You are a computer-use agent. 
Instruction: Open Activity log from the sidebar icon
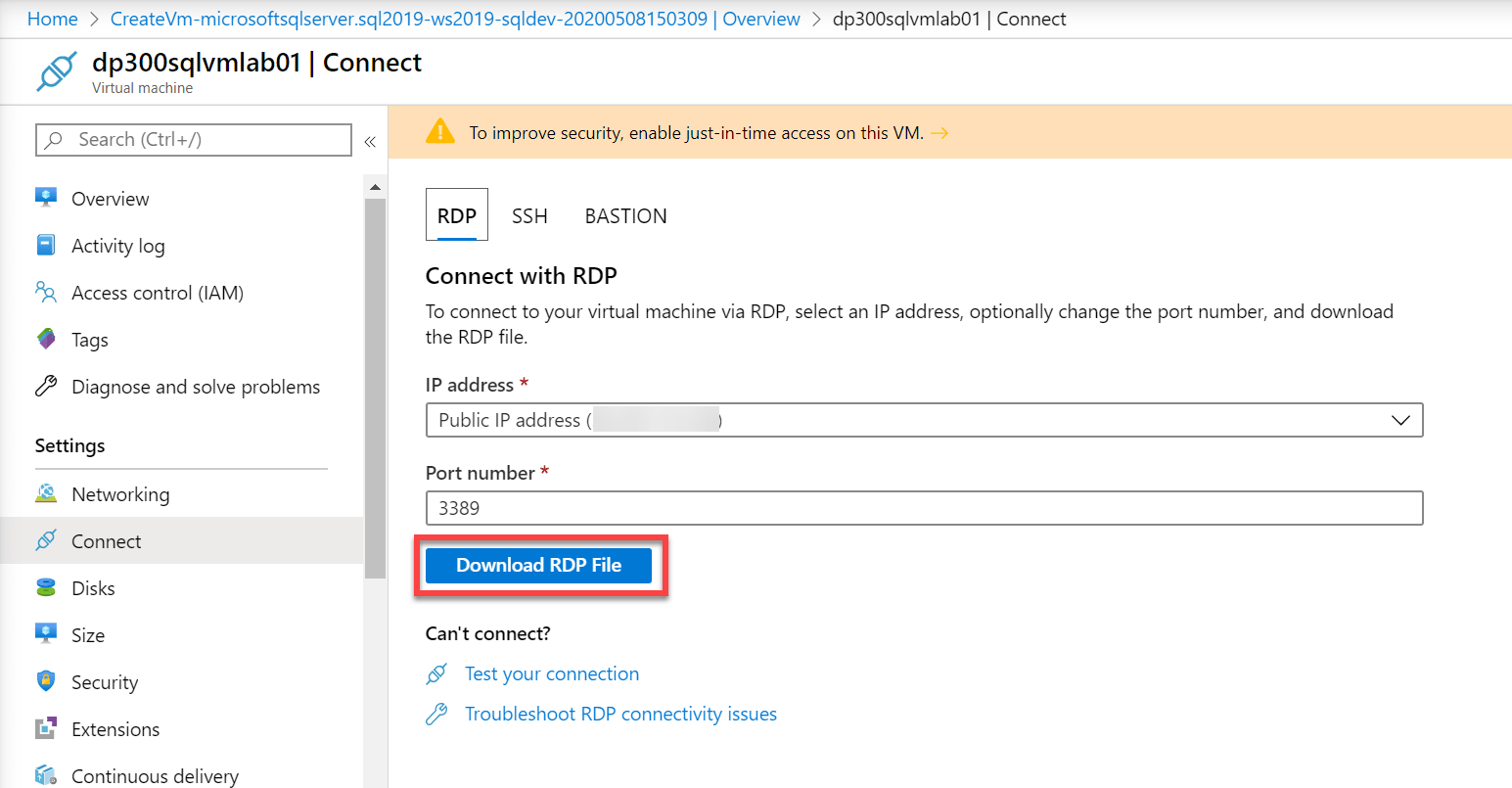45,245
